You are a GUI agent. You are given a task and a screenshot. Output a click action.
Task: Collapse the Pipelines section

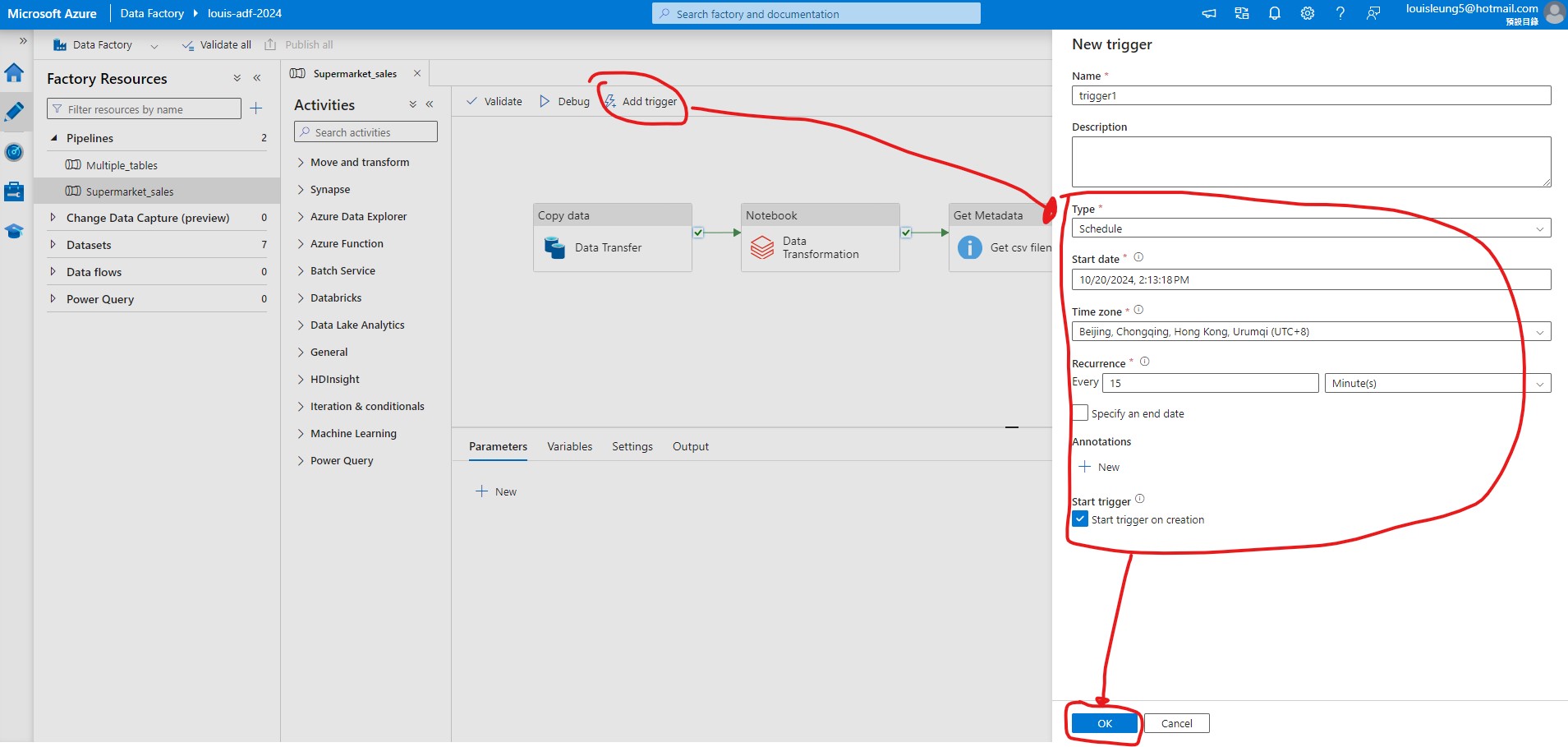(54, 137)
